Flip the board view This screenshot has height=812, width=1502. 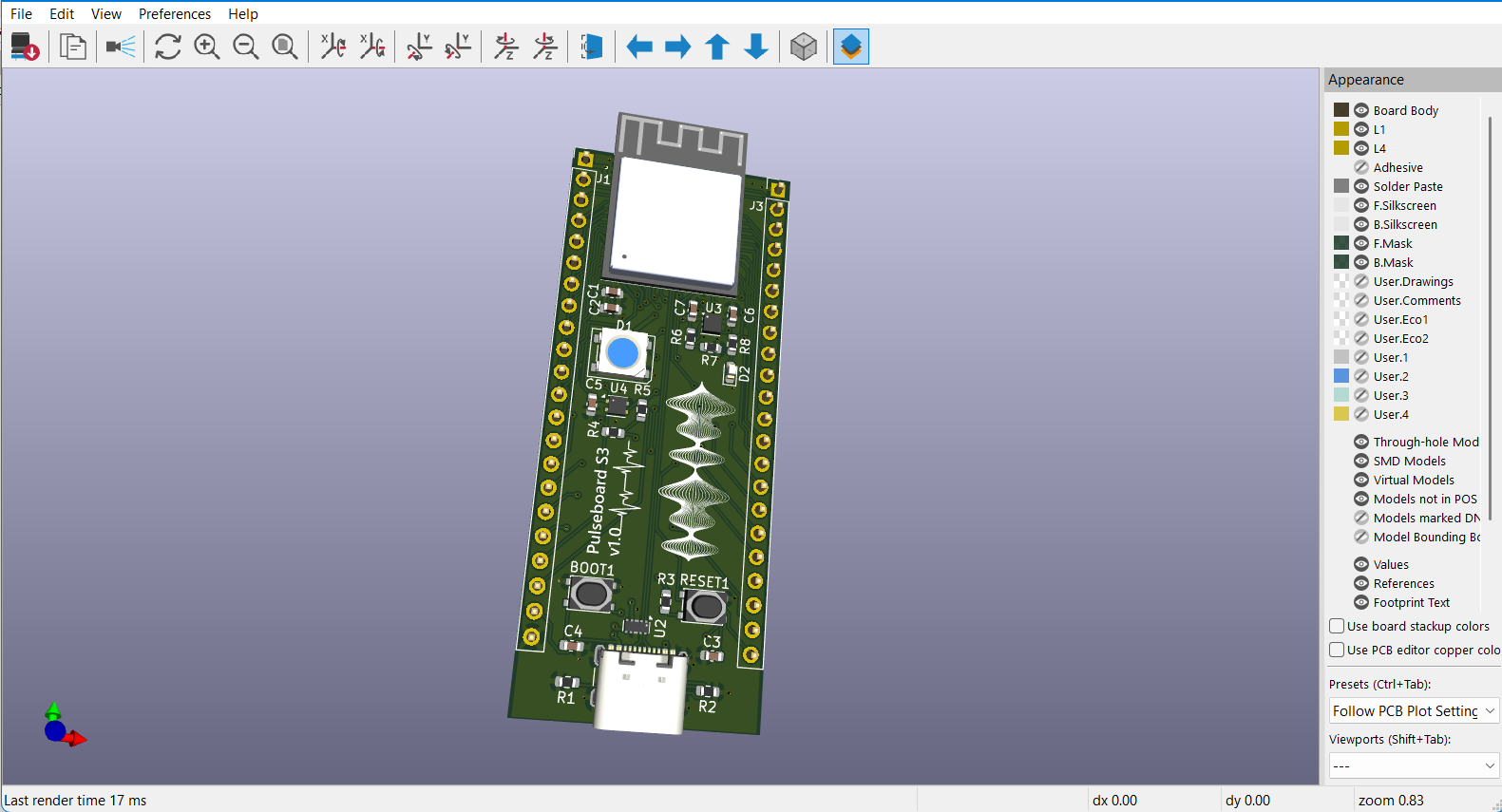592,47
